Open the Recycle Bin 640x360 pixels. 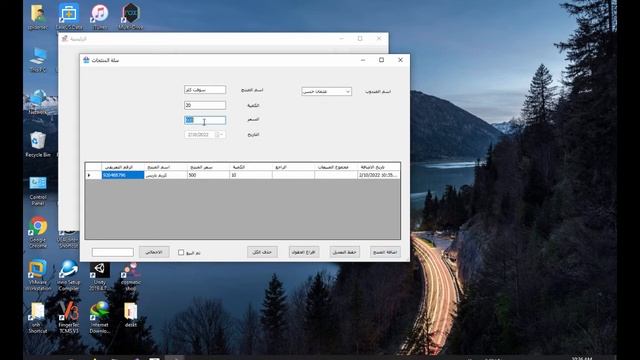coord(38,143)
